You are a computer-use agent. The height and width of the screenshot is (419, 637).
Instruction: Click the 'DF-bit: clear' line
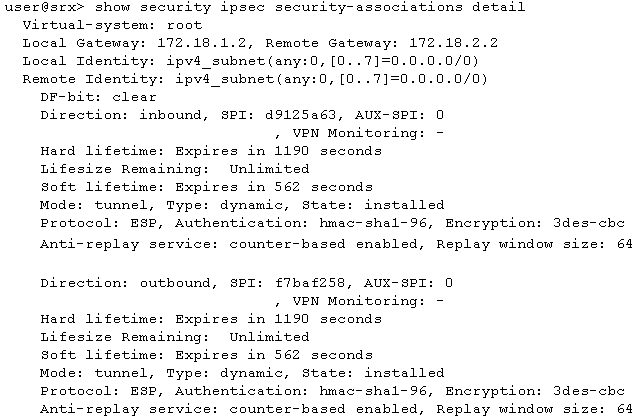pos(98,97)
